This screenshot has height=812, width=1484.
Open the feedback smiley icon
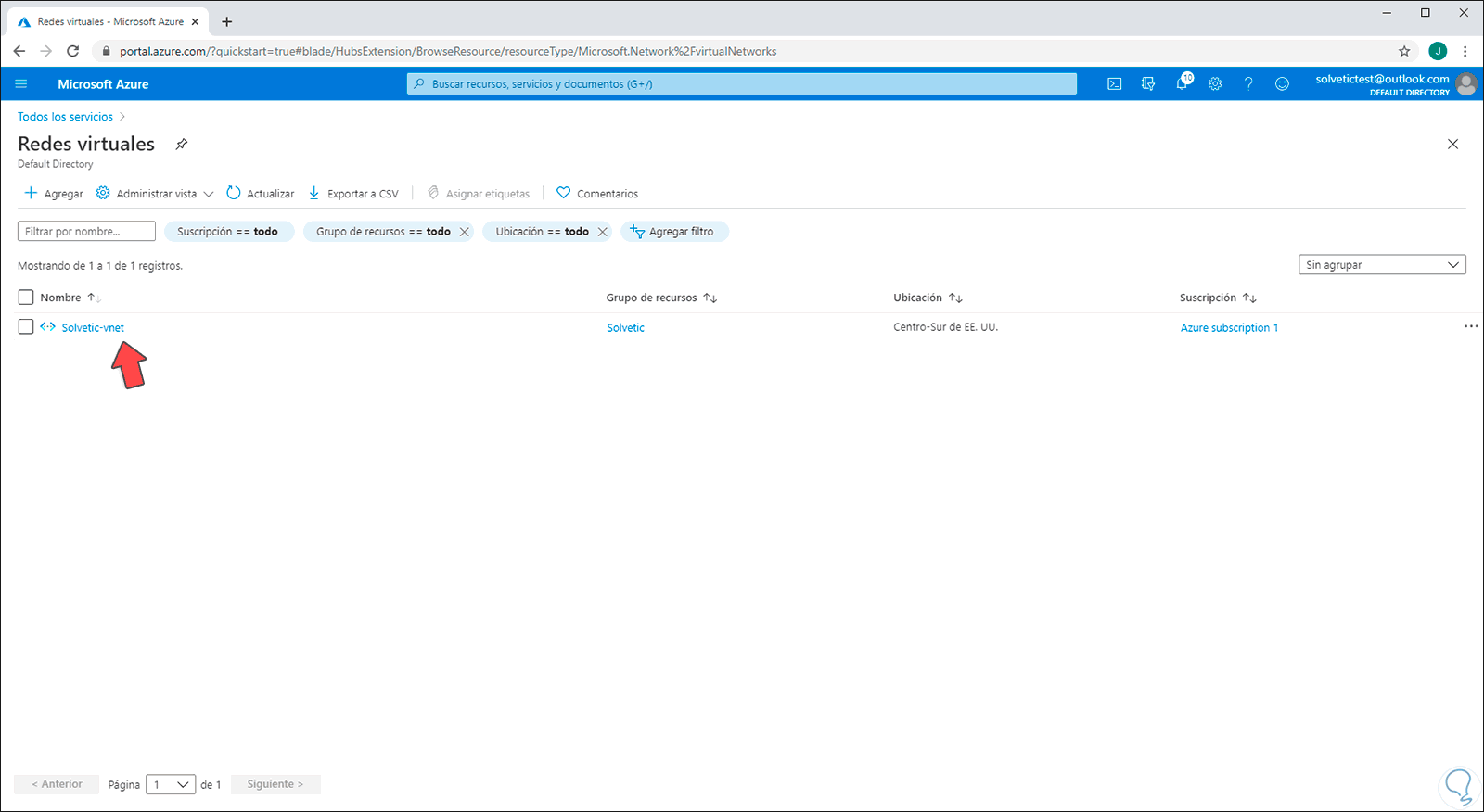click(x=1282, y=83)
